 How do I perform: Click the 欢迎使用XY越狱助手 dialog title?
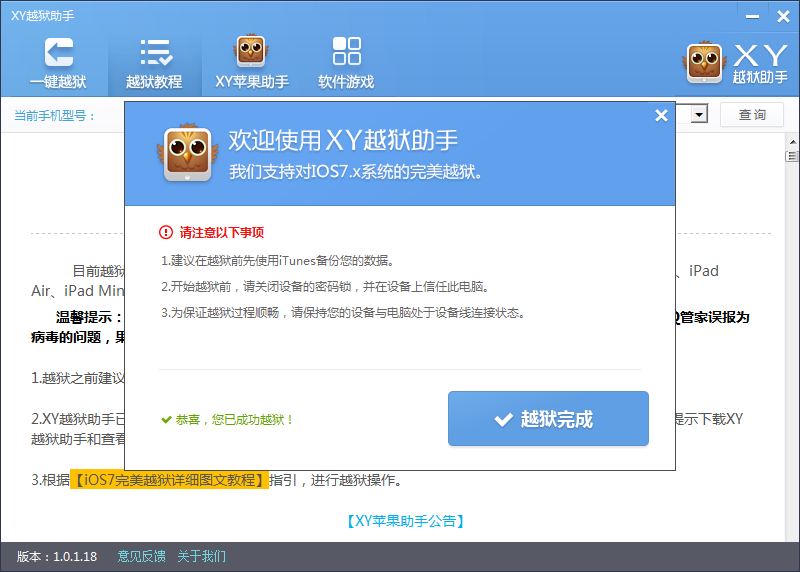click(343, 140)
